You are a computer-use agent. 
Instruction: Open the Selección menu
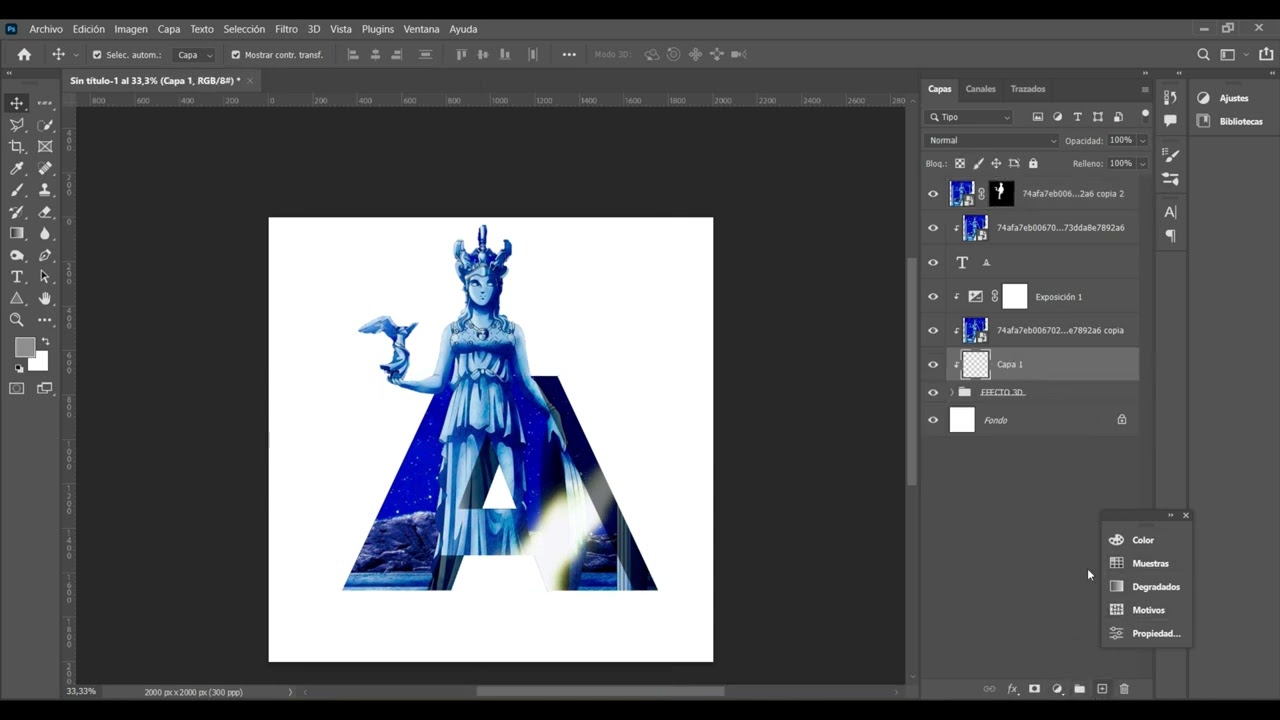(x=244, y=29)
